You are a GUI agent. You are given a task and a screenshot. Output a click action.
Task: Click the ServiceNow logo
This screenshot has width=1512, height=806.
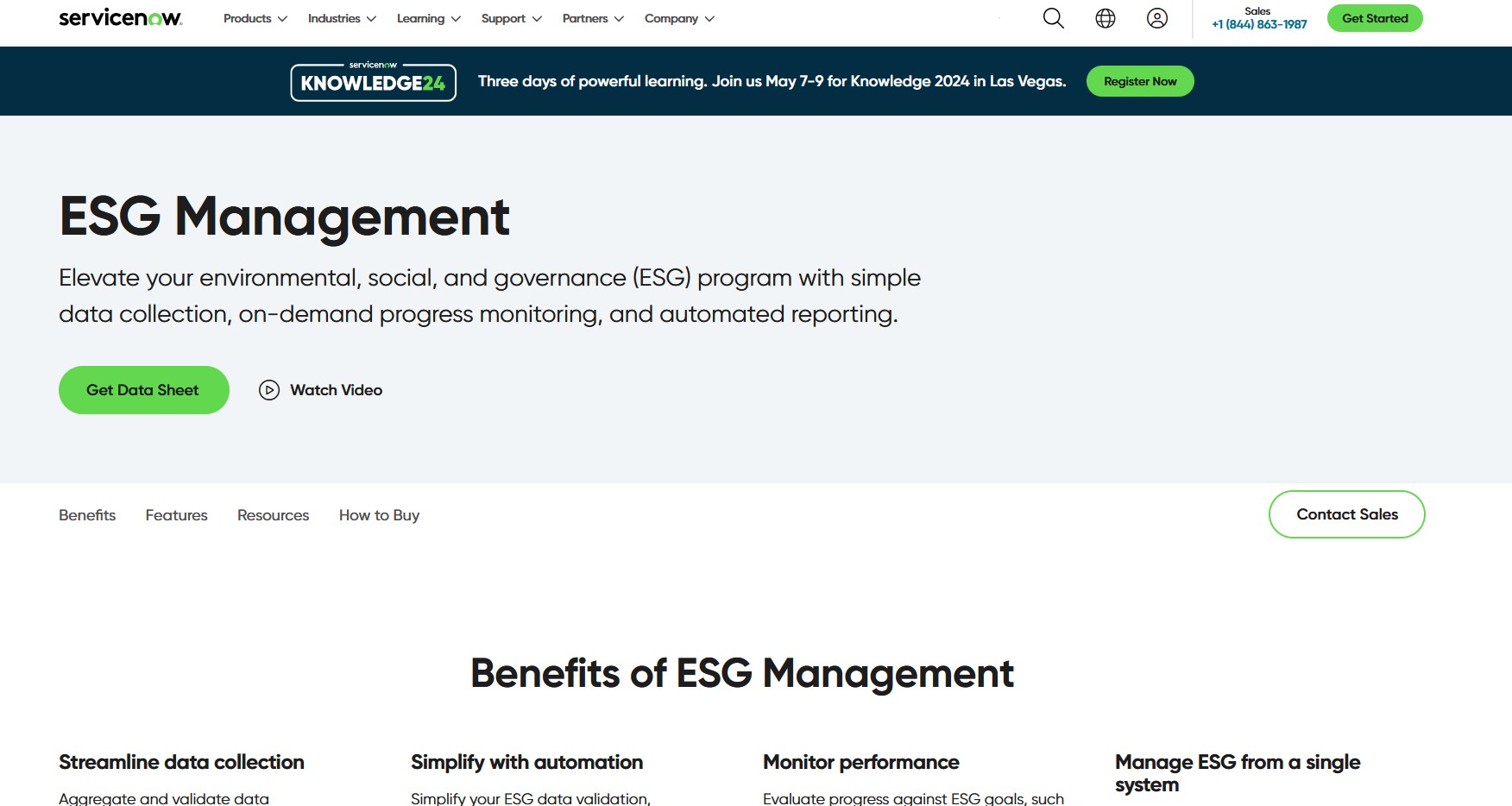120,18
